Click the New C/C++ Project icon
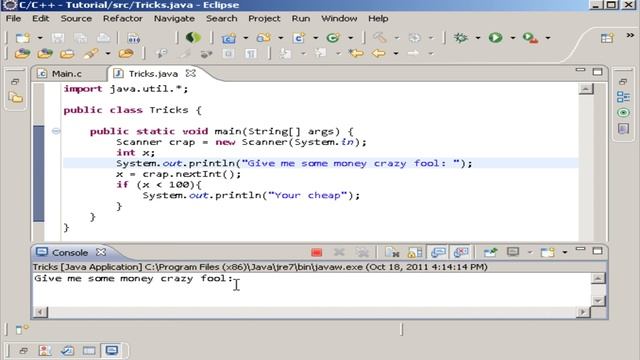Image resolution: width=640 pixels, height=360 pixels. tap(229, 38)
